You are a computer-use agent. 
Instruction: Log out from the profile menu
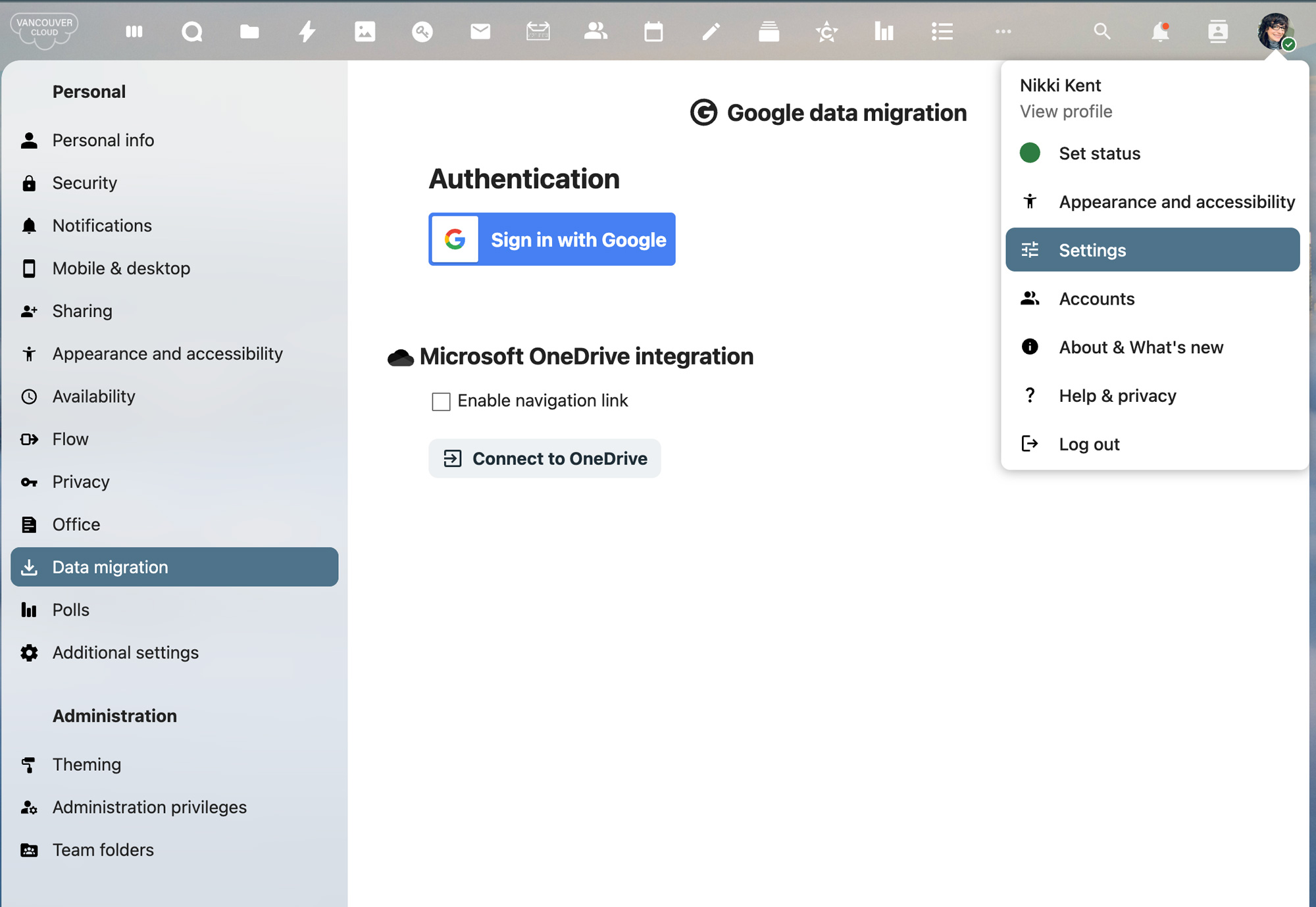click(x=1089, y=444)
